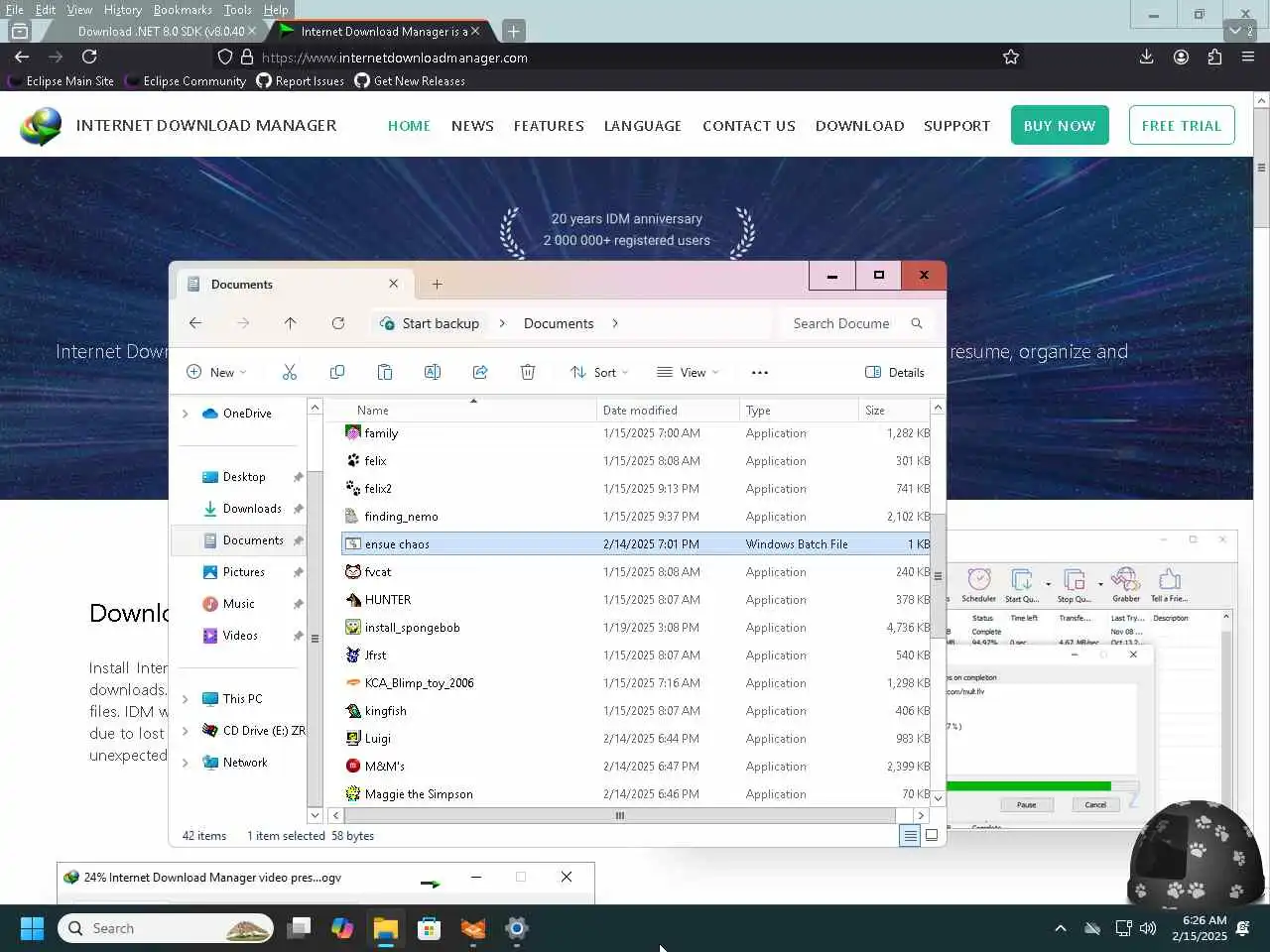
Task: Switch to details list view in status bar
Action: [910, 835]
